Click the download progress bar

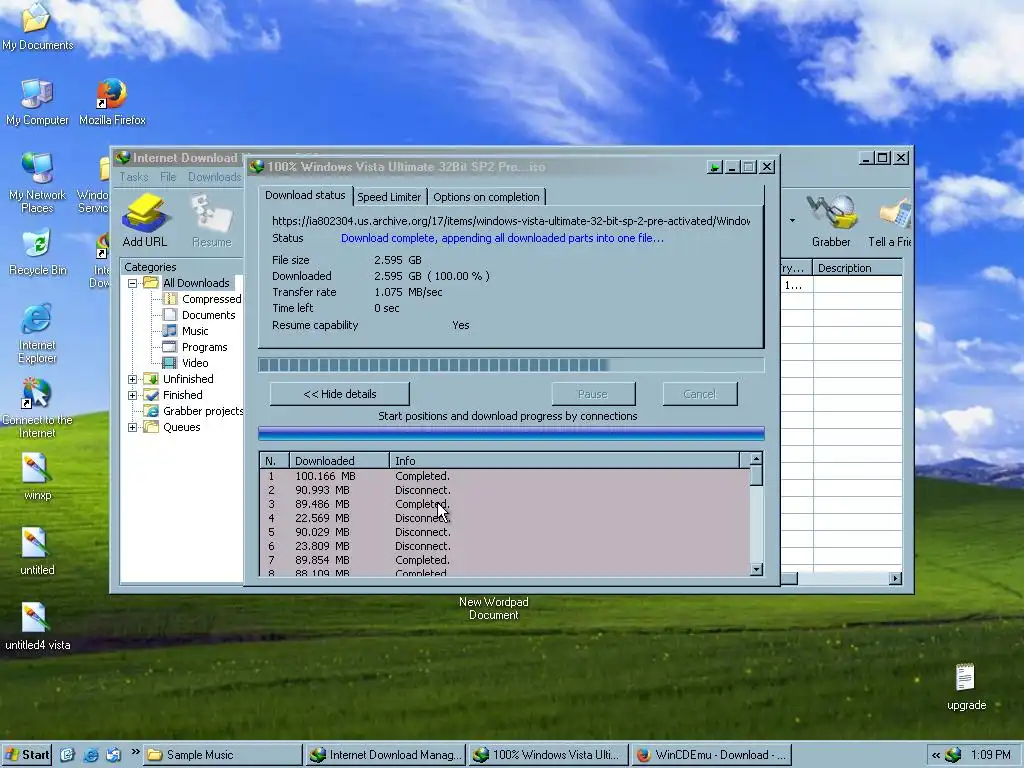(511, 364)
